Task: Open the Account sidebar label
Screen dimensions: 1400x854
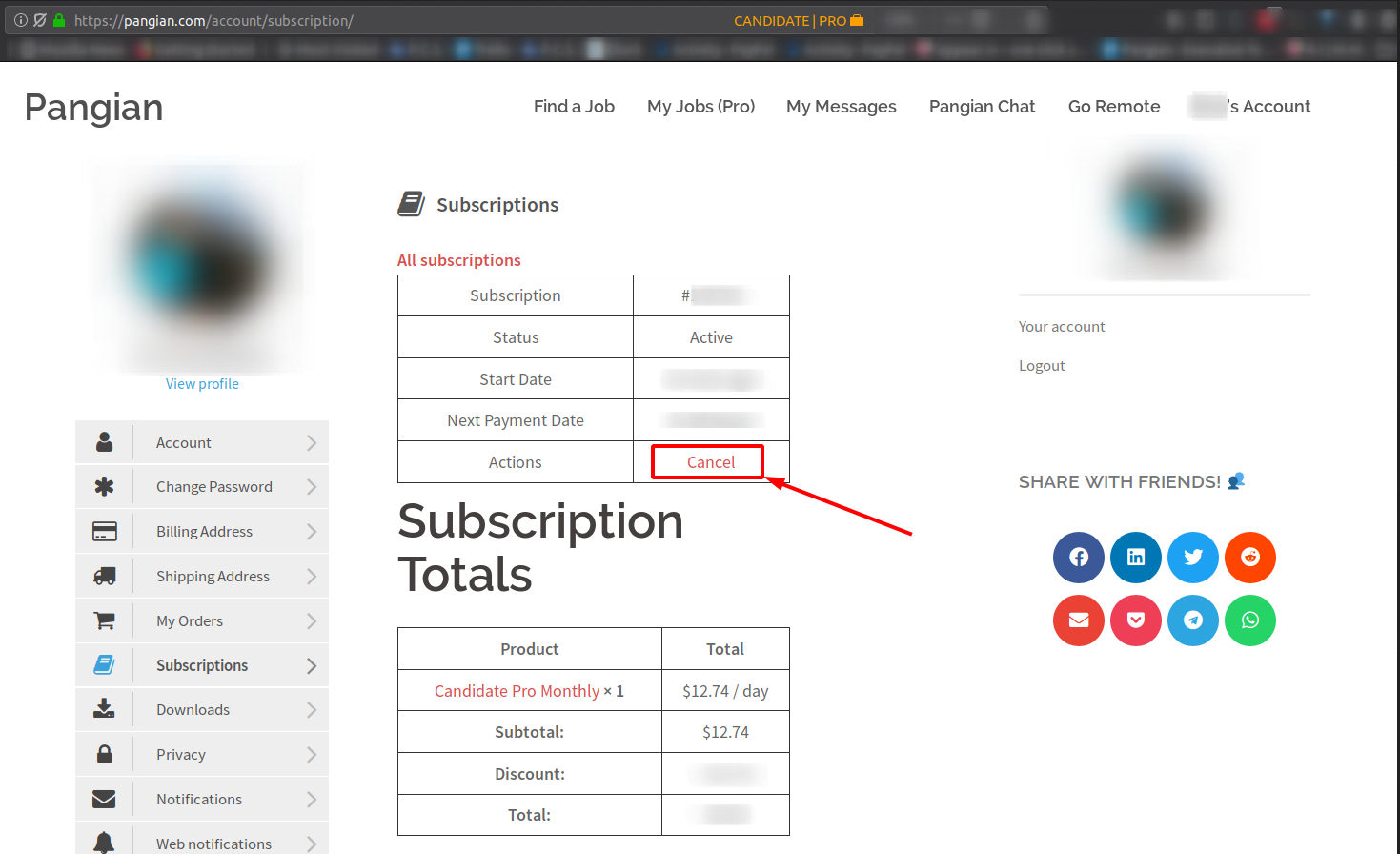Action: click(184, 443)
